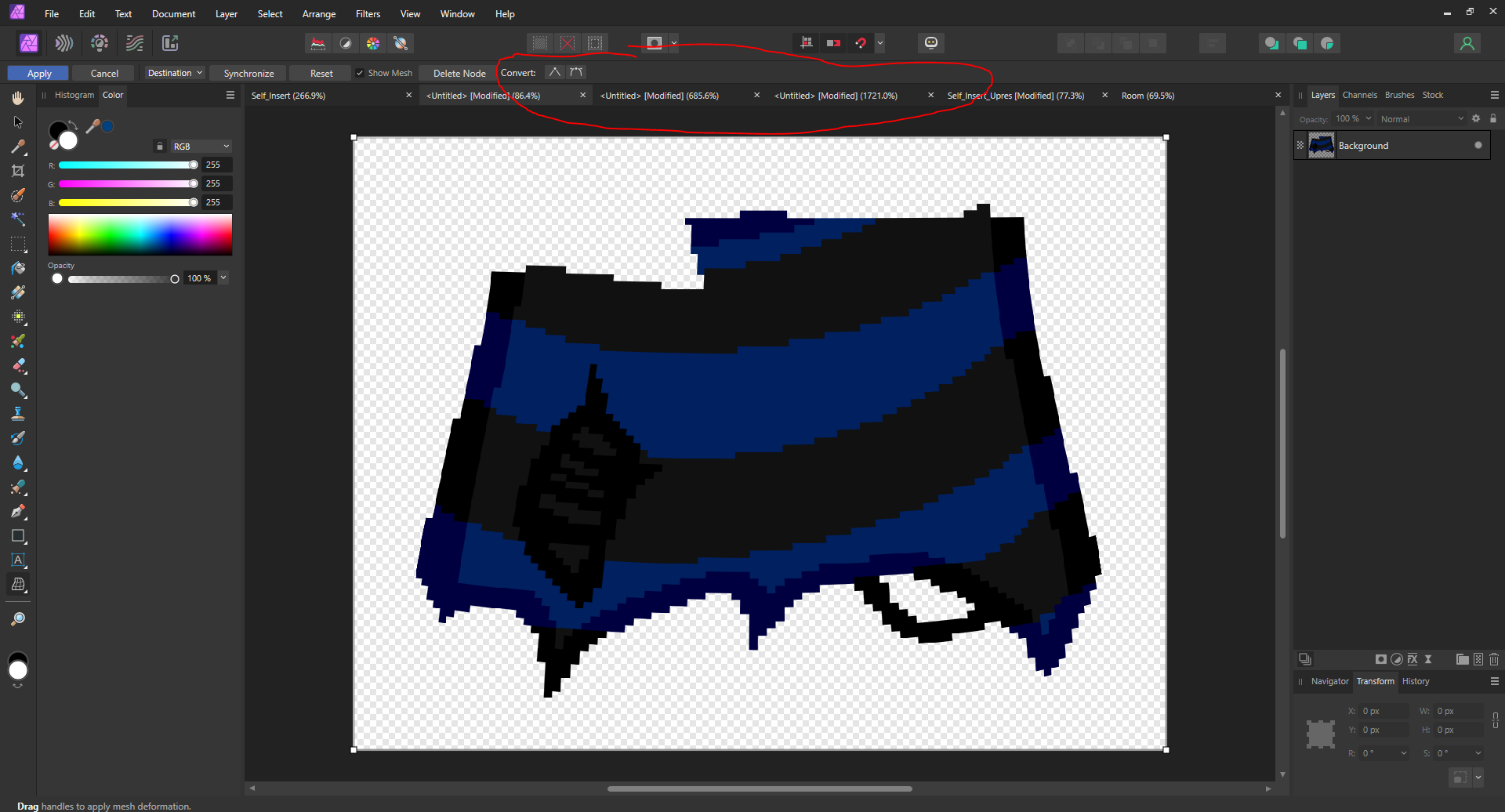
Task: Select the Crop tool
Action: tap(18, 171)
